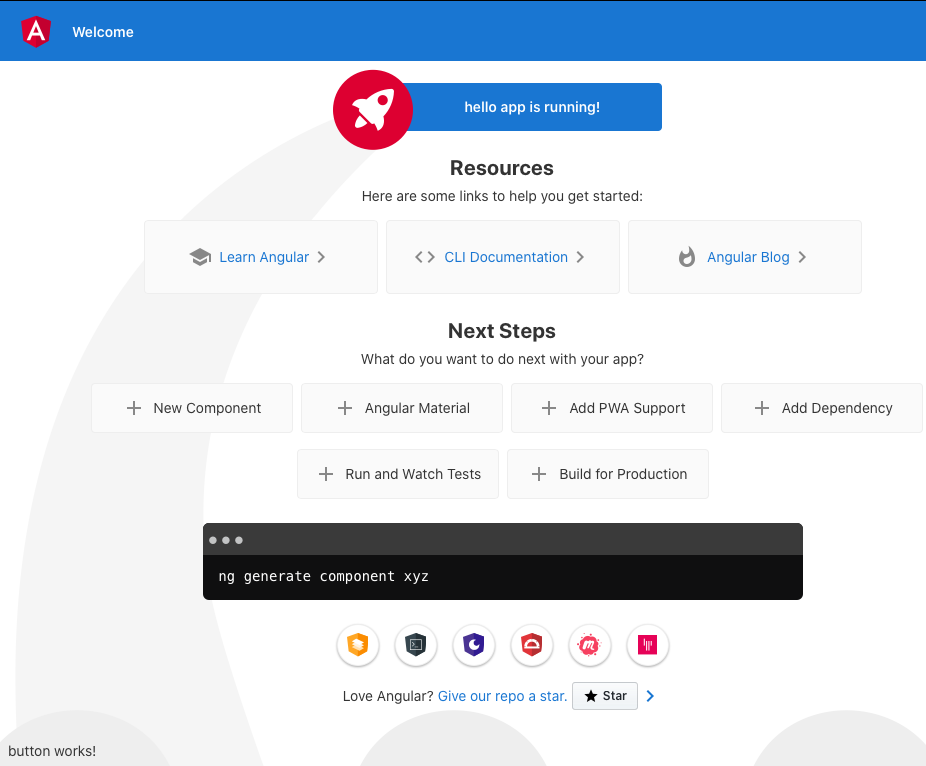Click the 'ng generate component xyz' terminal text

coord(324,576)
